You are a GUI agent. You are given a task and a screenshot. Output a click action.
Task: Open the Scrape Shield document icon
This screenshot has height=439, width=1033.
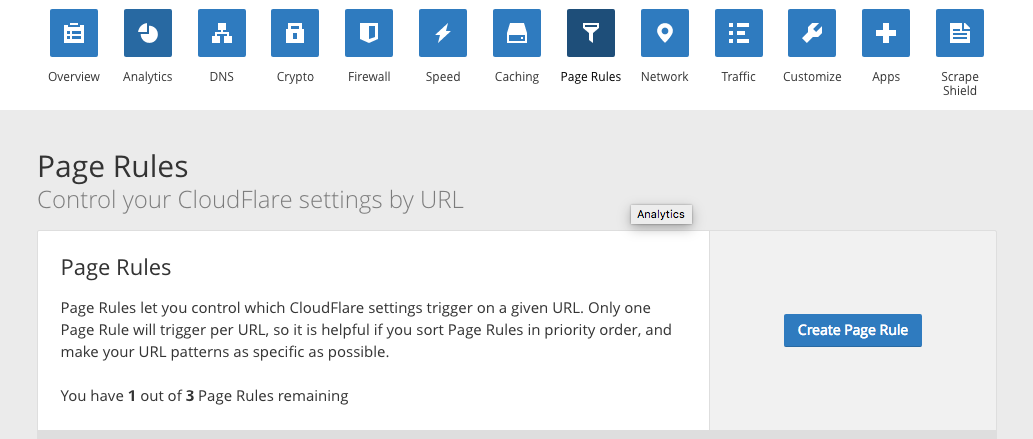click(x=960, y=33)
